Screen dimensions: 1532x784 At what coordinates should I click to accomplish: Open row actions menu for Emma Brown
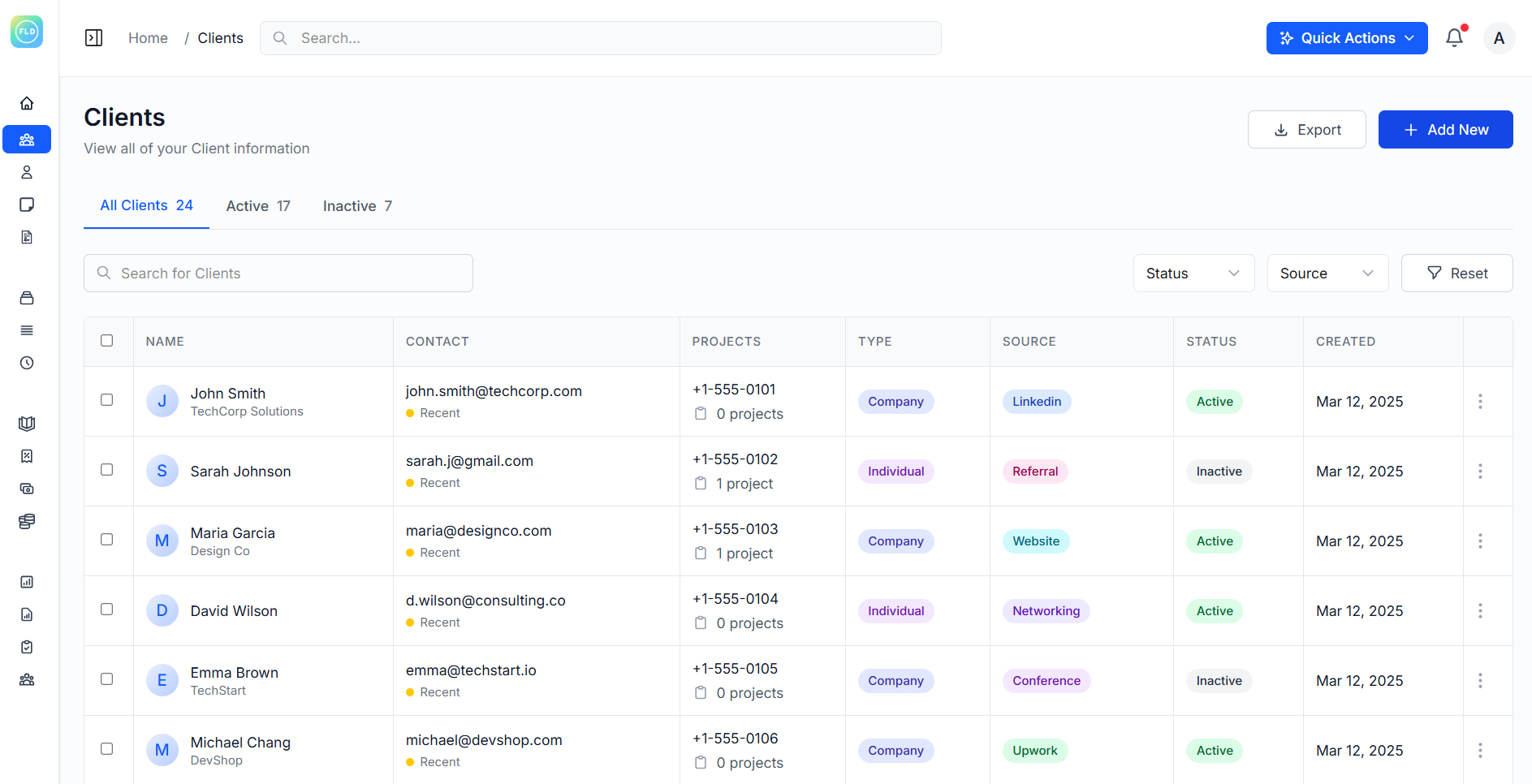coord(1480,681)
